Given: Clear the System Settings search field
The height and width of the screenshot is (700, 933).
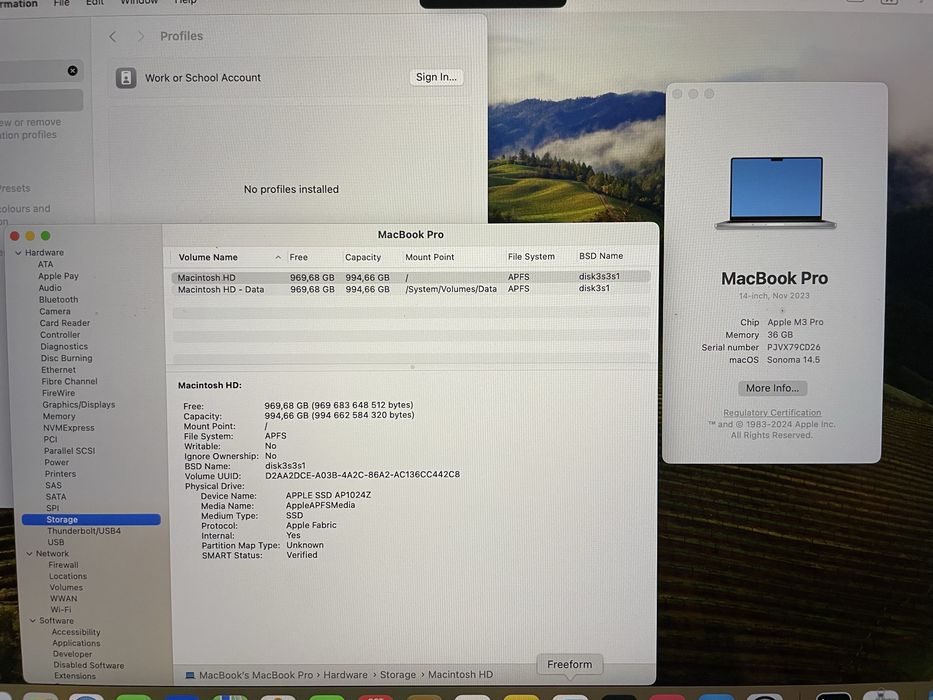Looking at the screenshot, I should tap(73, 71).
